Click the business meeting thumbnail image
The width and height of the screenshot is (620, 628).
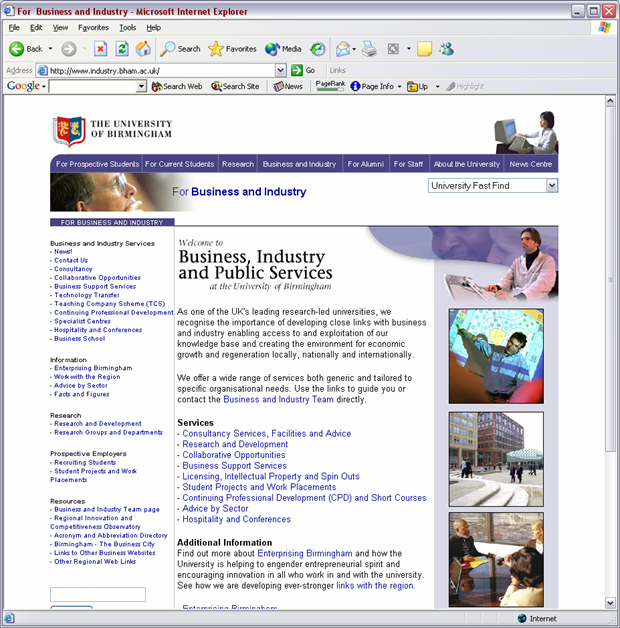pos(496,560)
